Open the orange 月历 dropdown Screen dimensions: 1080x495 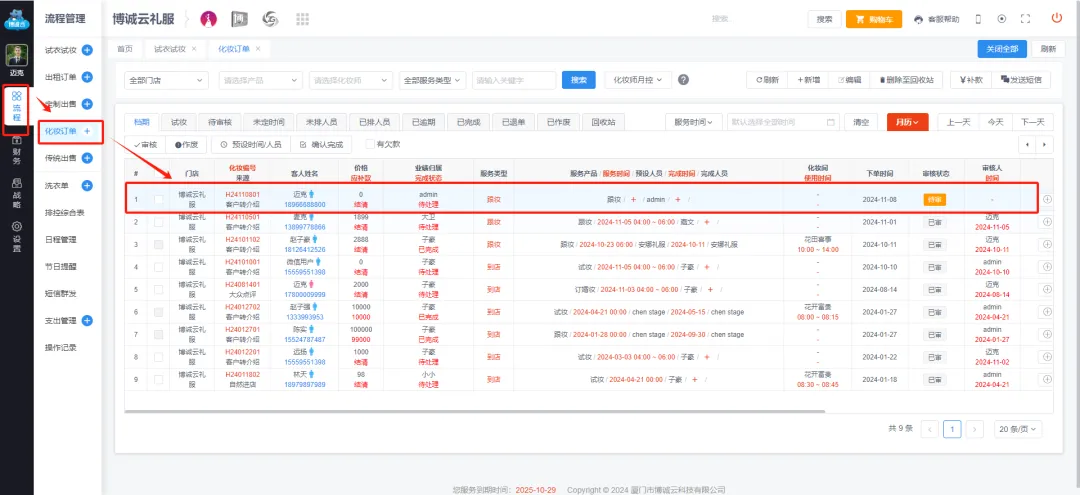click(907, 122)
